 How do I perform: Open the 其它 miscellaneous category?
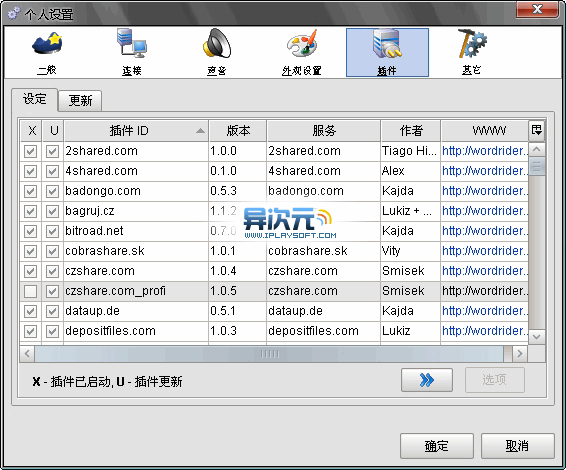coord(472,53)
